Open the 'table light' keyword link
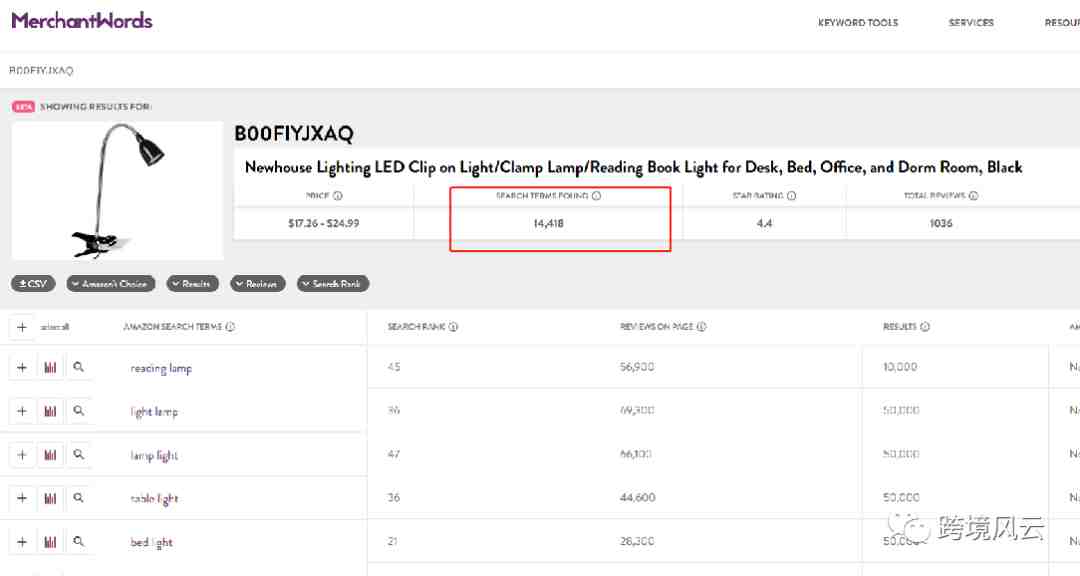Viewport: 1080px width, 576px height. [154, 499]
